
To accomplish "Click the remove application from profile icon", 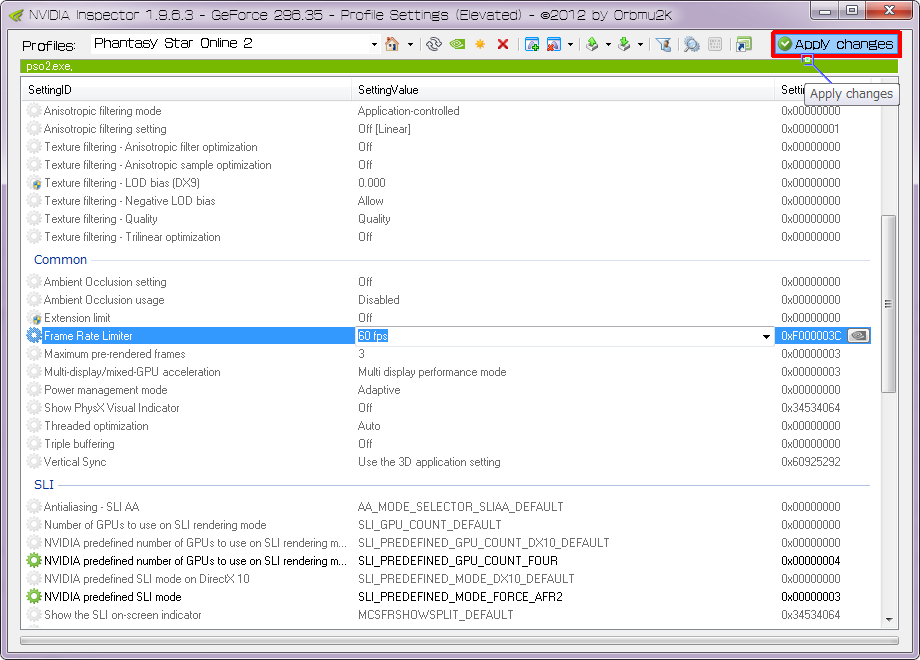I will 553,44.
